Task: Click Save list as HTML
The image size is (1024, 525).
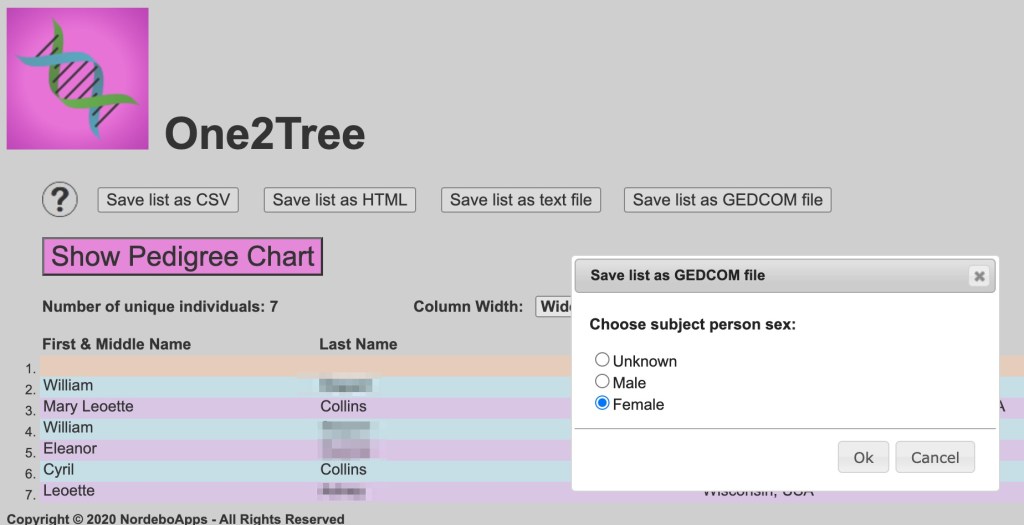Action: pos(339,200)
